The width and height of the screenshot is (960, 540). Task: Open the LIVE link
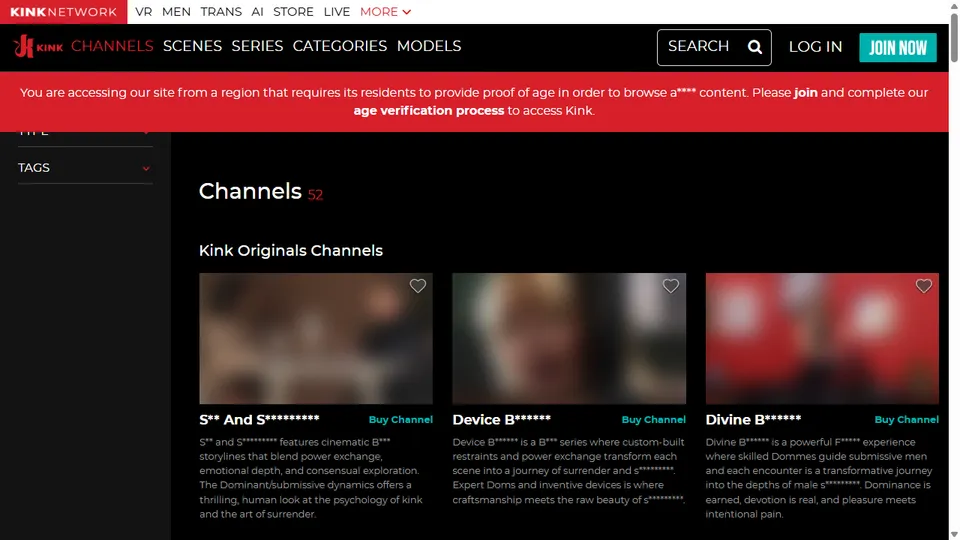(337, 12)
